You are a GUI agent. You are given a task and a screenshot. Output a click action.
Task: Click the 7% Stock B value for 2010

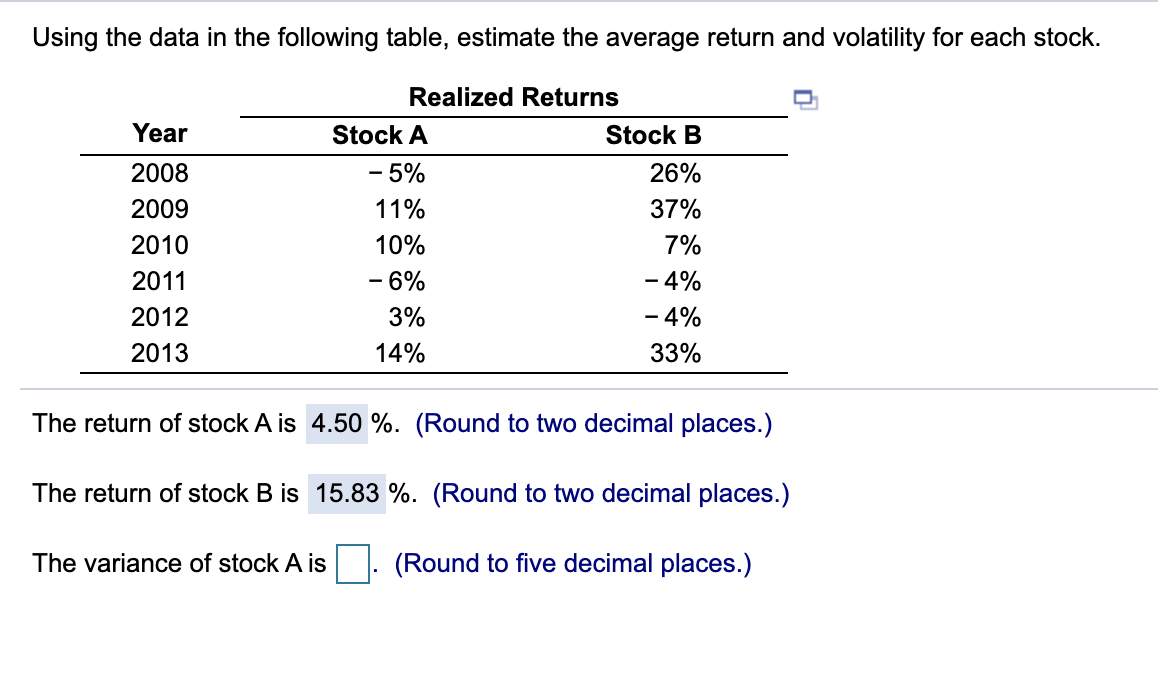683,245
